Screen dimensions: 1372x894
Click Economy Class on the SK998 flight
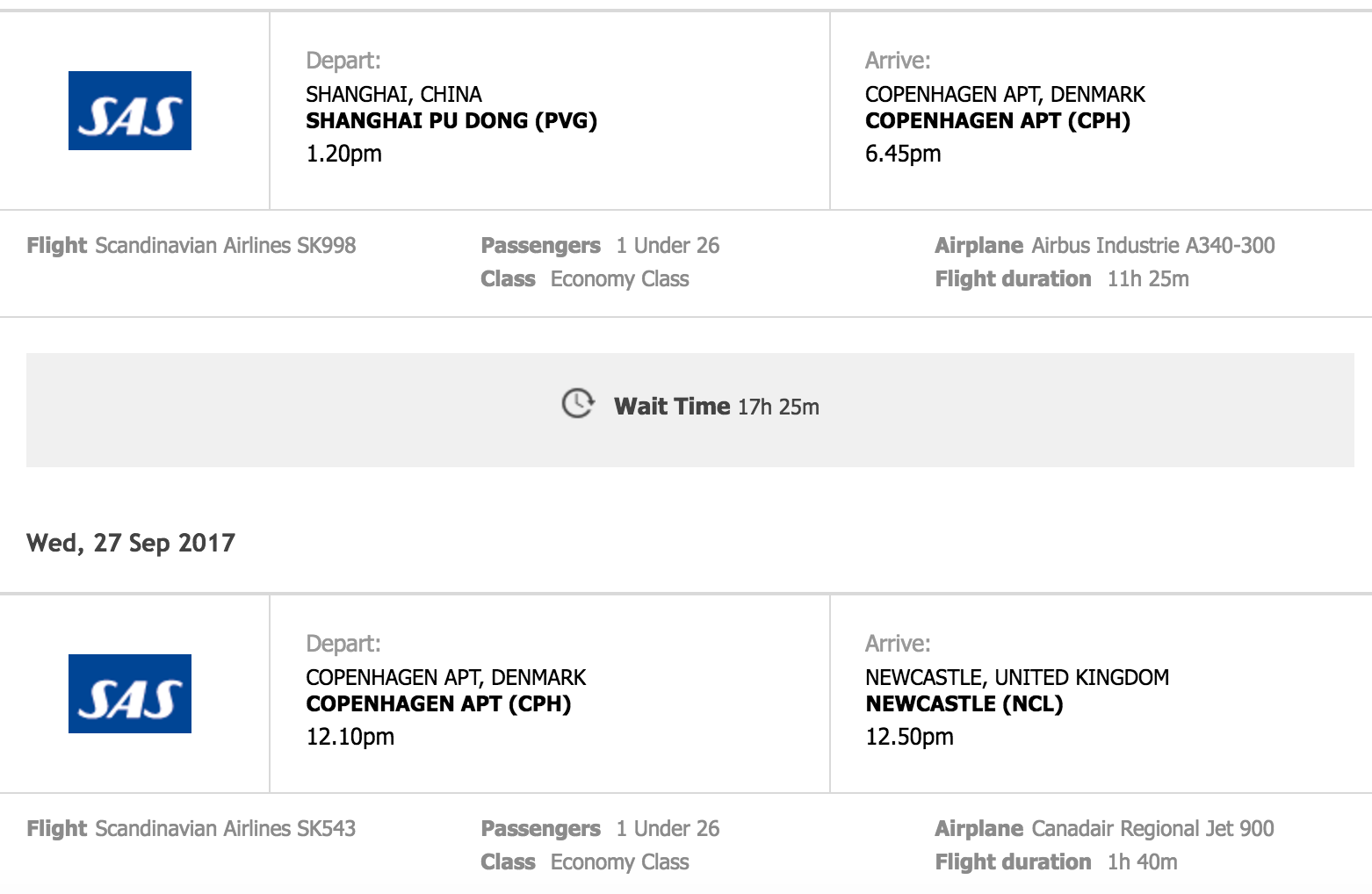[x=619, y=279]
